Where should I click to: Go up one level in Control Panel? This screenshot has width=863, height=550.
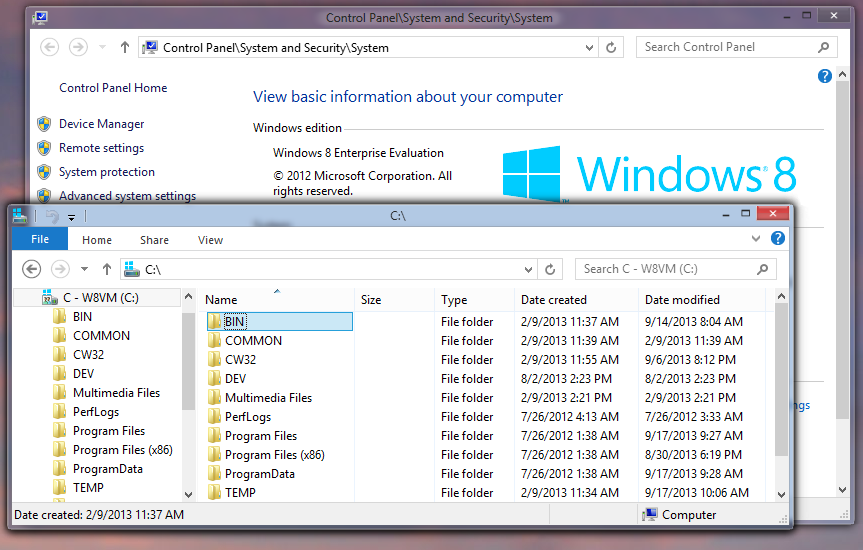click(125, 47)
